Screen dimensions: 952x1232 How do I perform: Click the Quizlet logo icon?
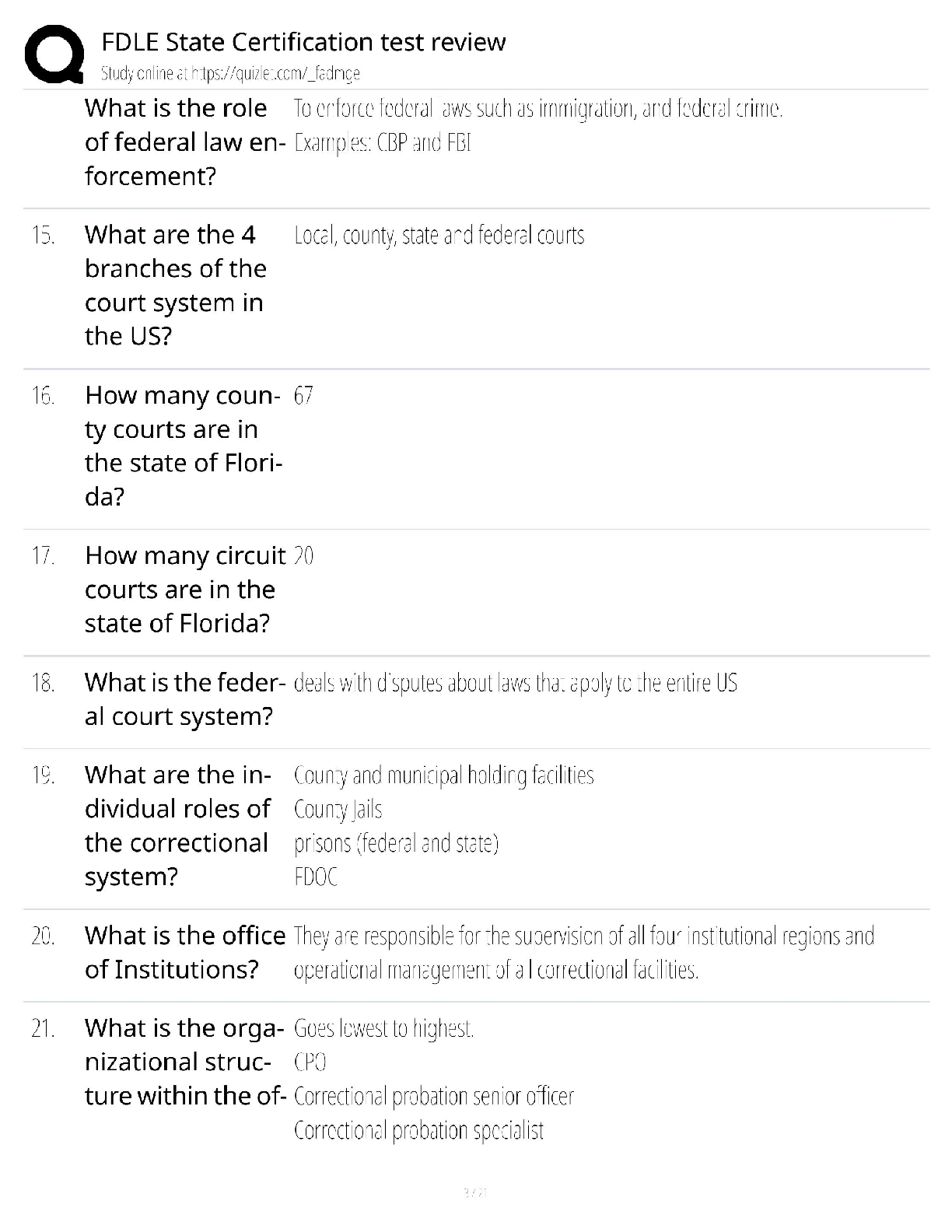54,54
